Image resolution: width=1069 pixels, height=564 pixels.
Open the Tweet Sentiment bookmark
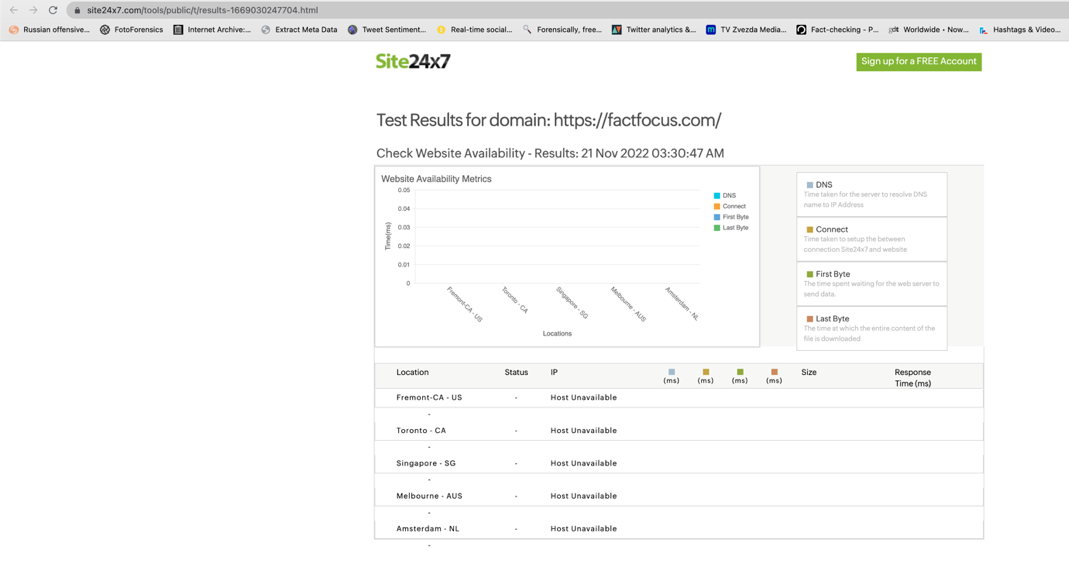coord(387,30)
